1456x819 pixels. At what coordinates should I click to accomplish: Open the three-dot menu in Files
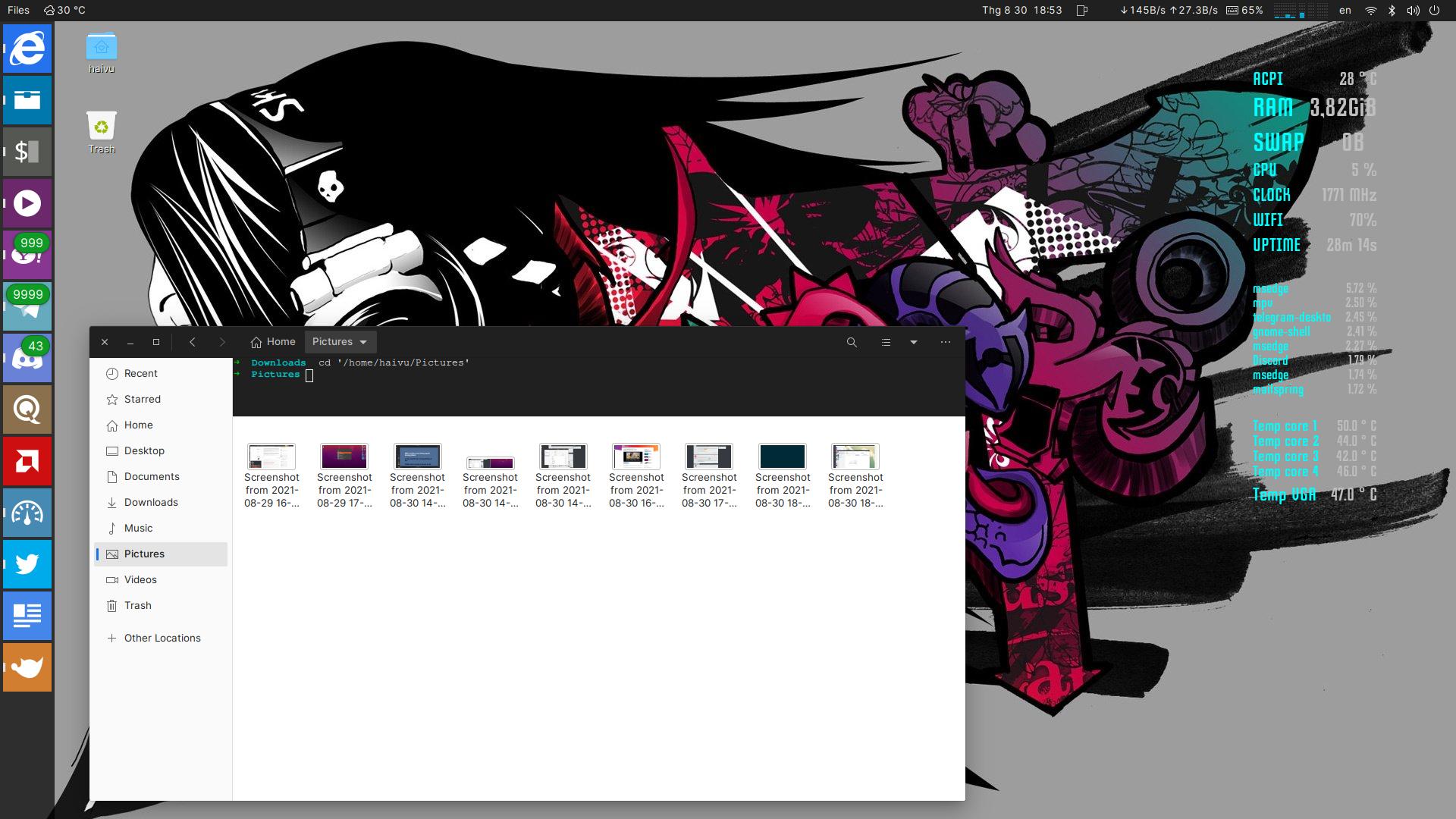[946, 342]
